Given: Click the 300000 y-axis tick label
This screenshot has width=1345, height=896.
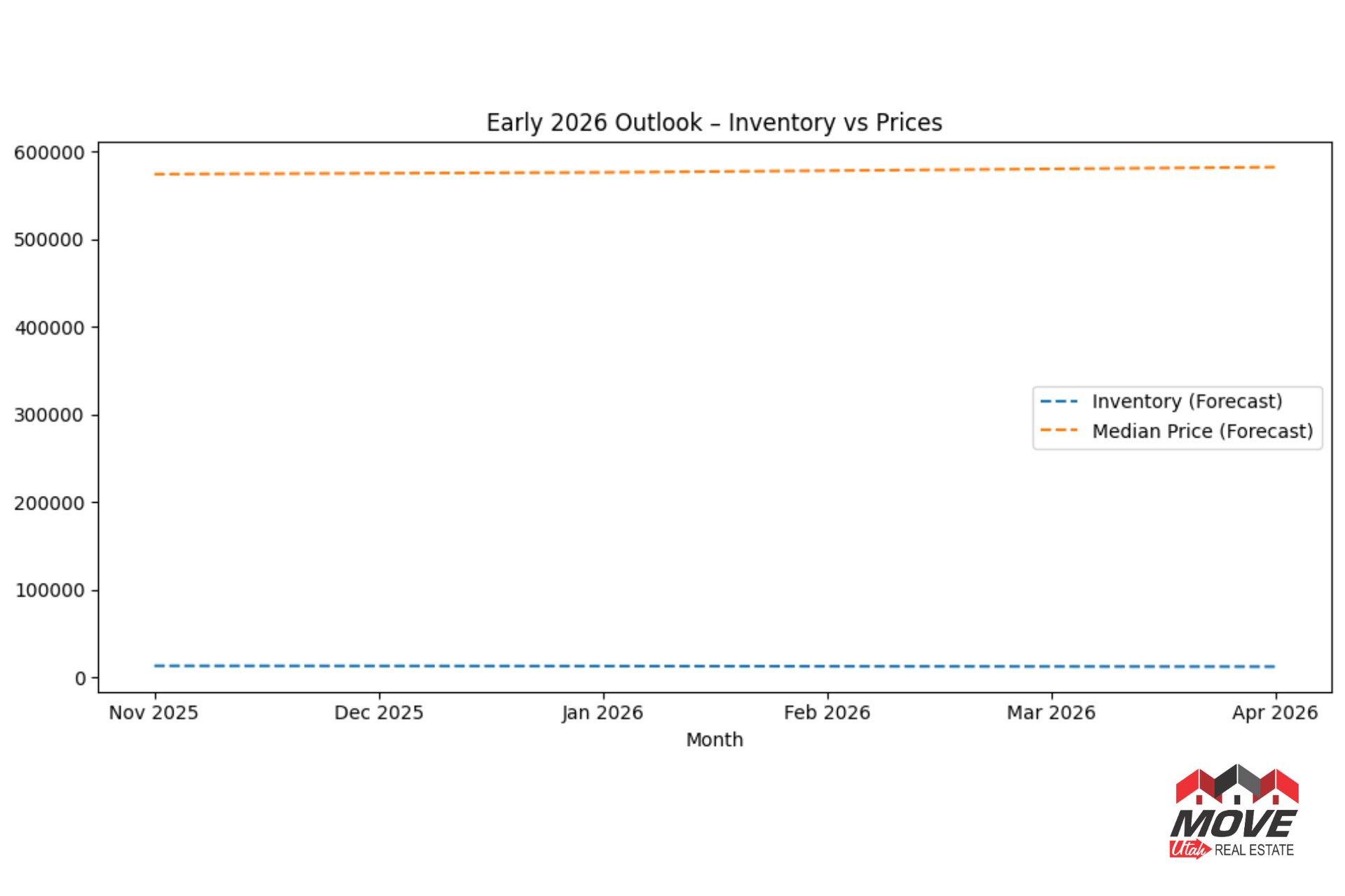Looking at the screenshot, I should coord(49,415).
